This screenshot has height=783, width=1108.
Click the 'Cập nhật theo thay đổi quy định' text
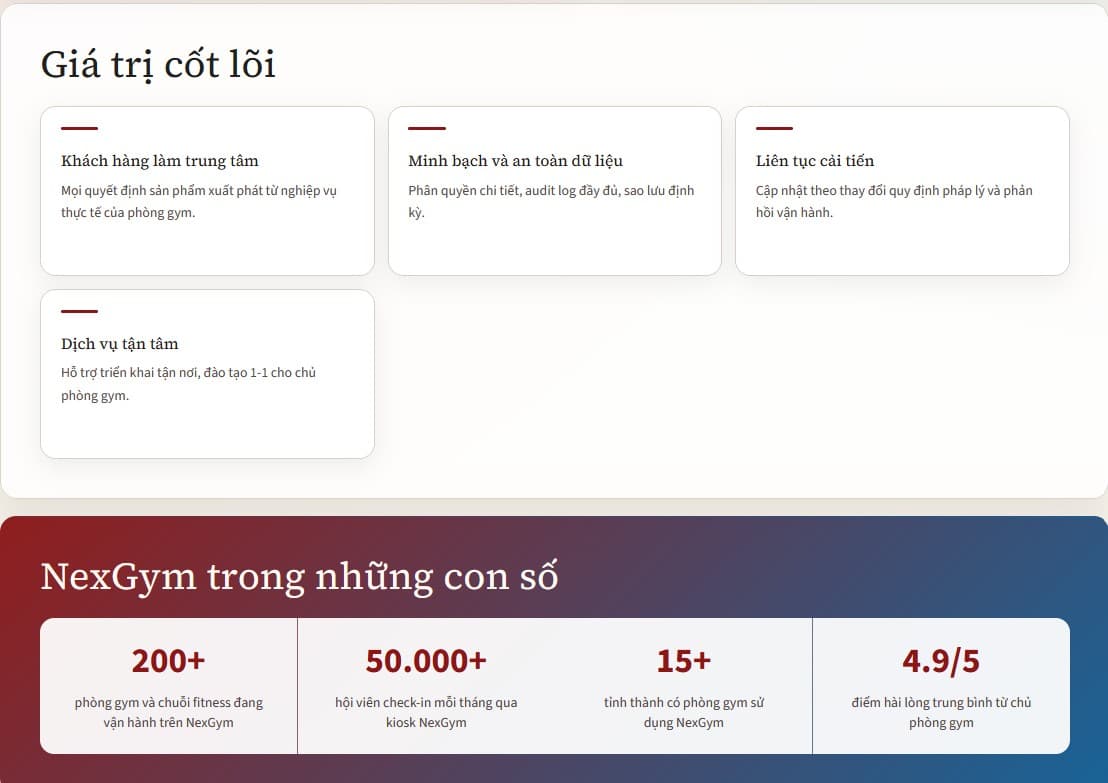point(894,201)
